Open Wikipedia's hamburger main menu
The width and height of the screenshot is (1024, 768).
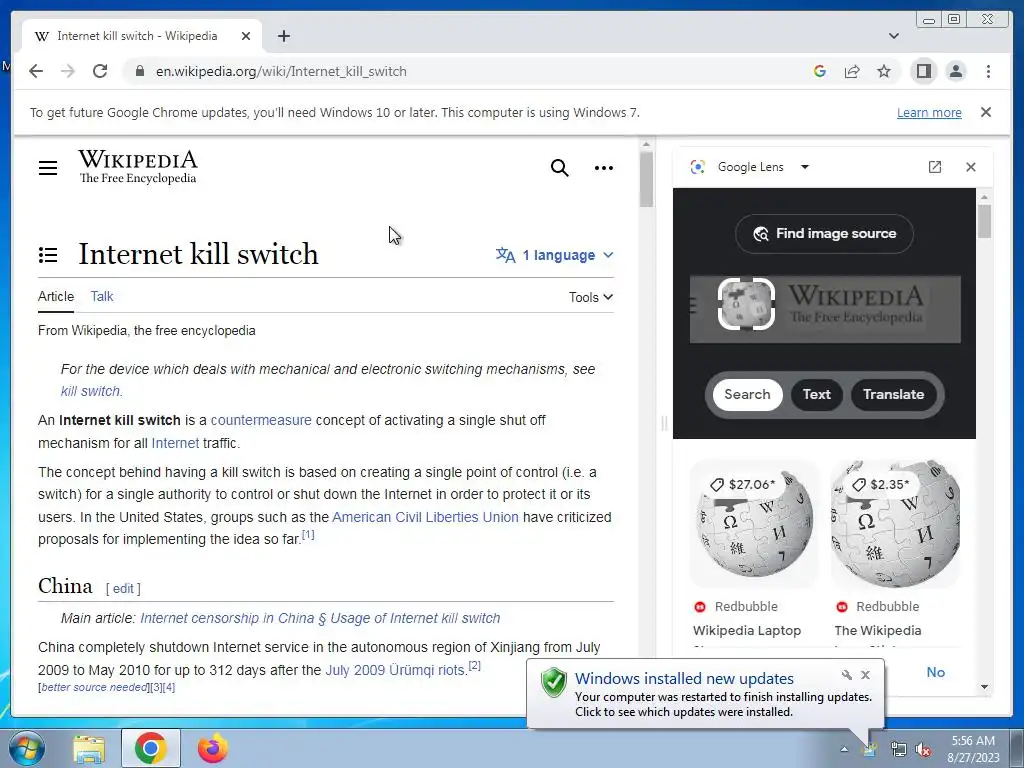pyautogui.click(x=48, y=168)
